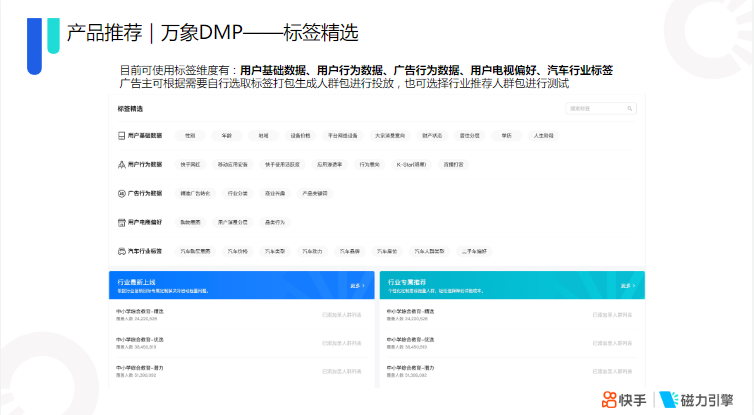Screen dimensions: 754x415
Task: Click 已添加至人群列表 for 潜力 in 行业专属推荐
Action: (612, 372)
